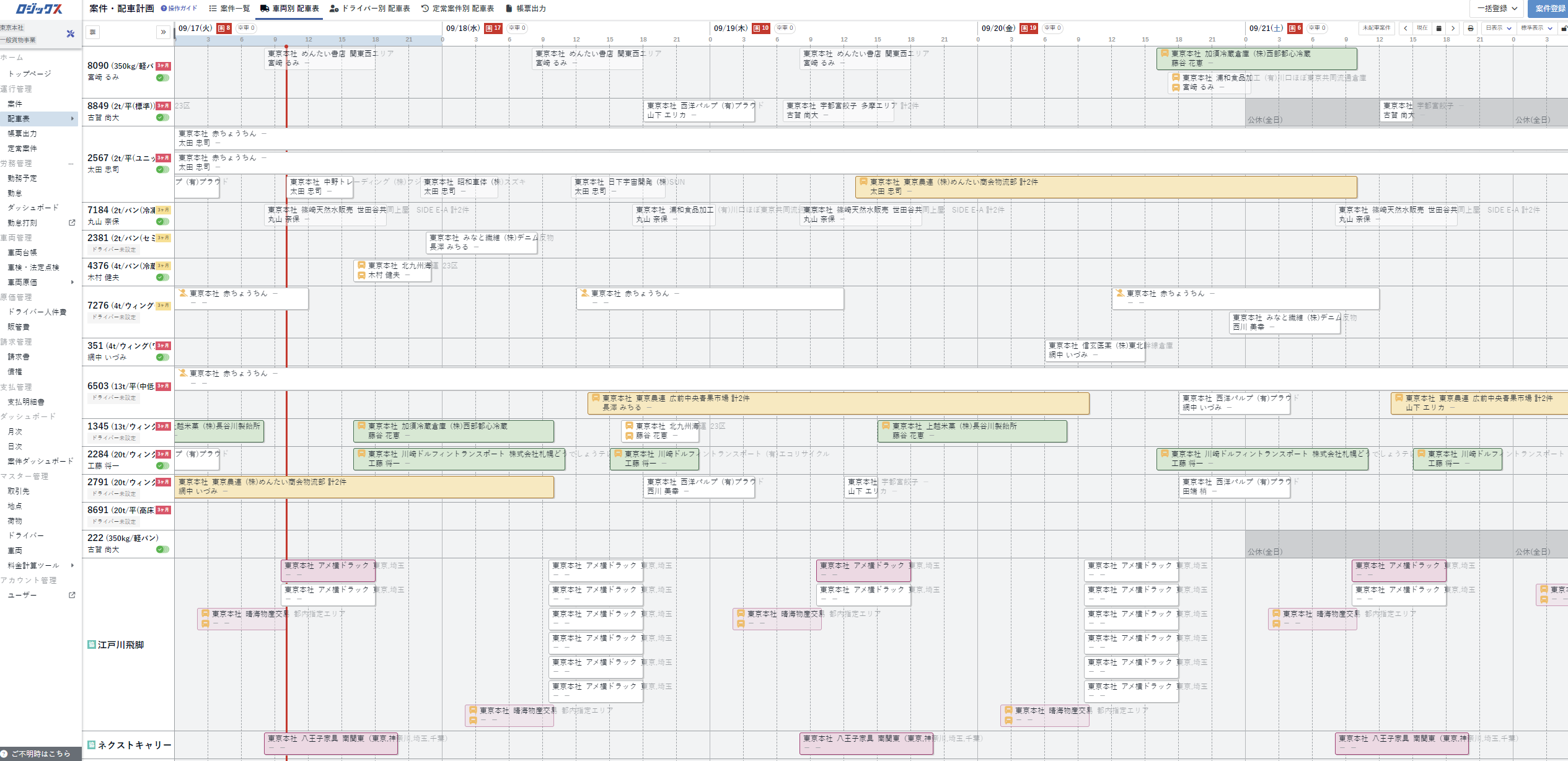Click yellow 3ヶ月 badge on vehicle 7184
Screen dimensions: 1568x761
click(163, 210)
